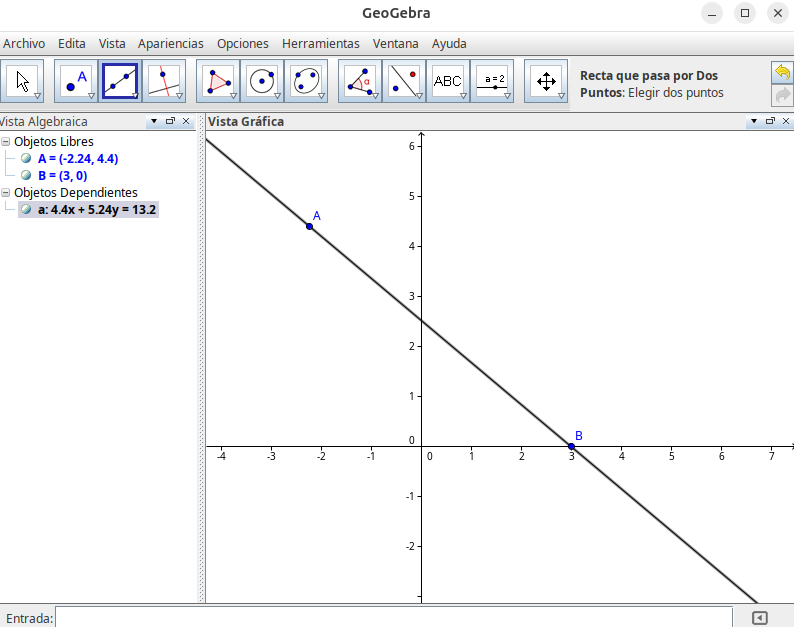Select the Ellipse conic tool

click(x=306, y=81)
